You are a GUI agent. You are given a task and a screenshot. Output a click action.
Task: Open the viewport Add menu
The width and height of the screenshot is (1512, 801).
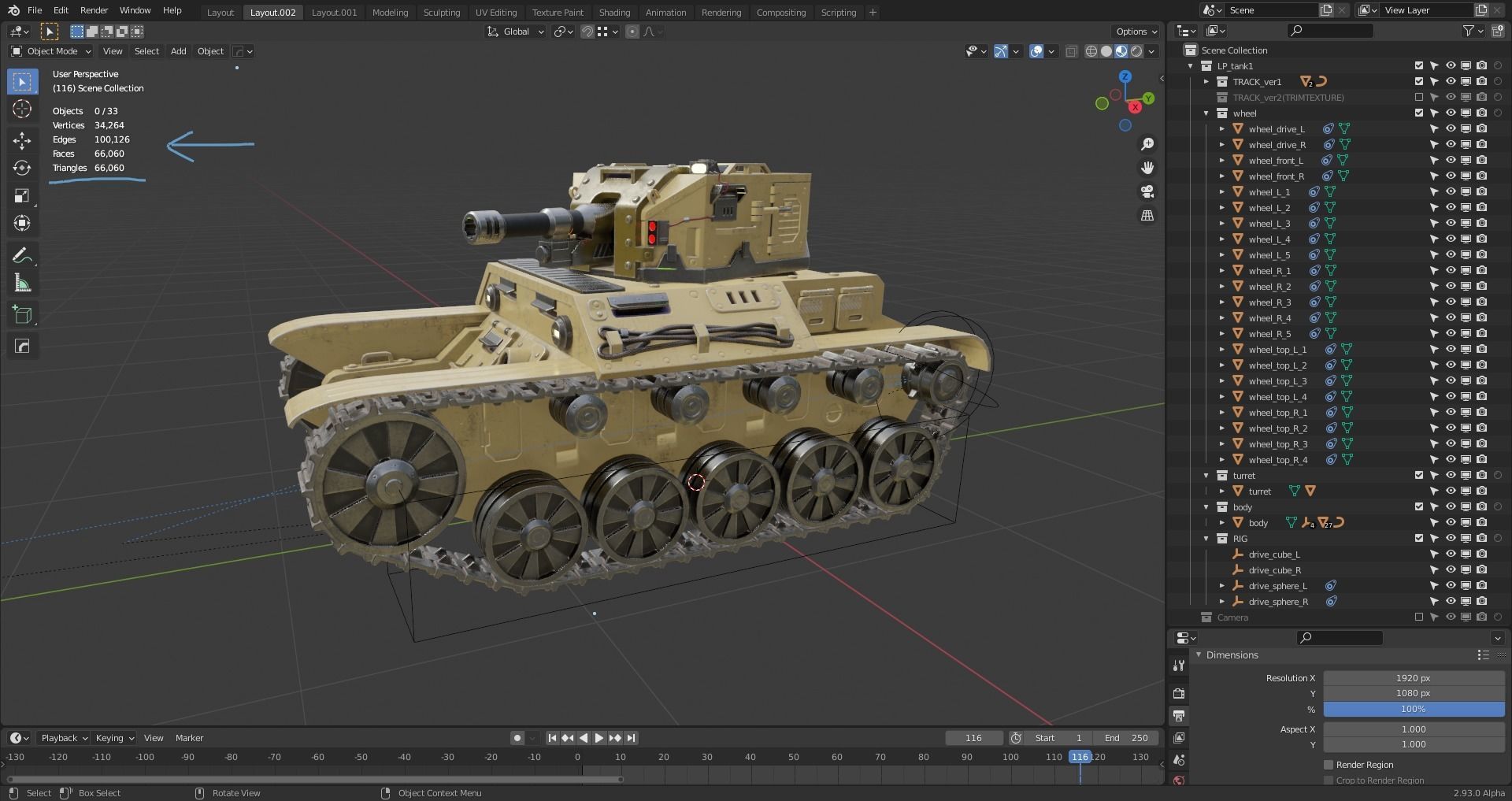click(x=179, y=51)
